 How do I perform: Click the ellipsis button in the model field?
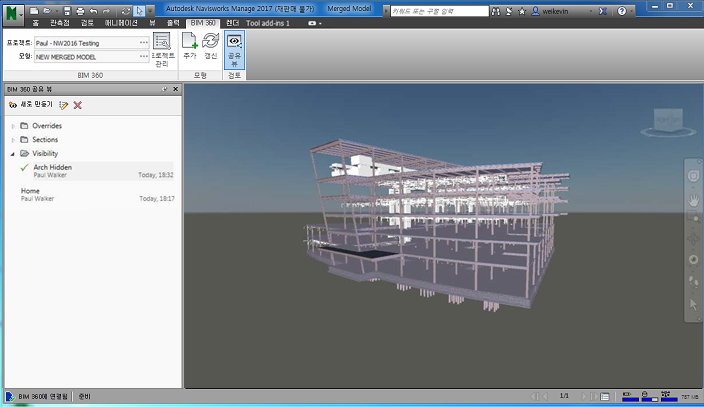click(144, 57)
